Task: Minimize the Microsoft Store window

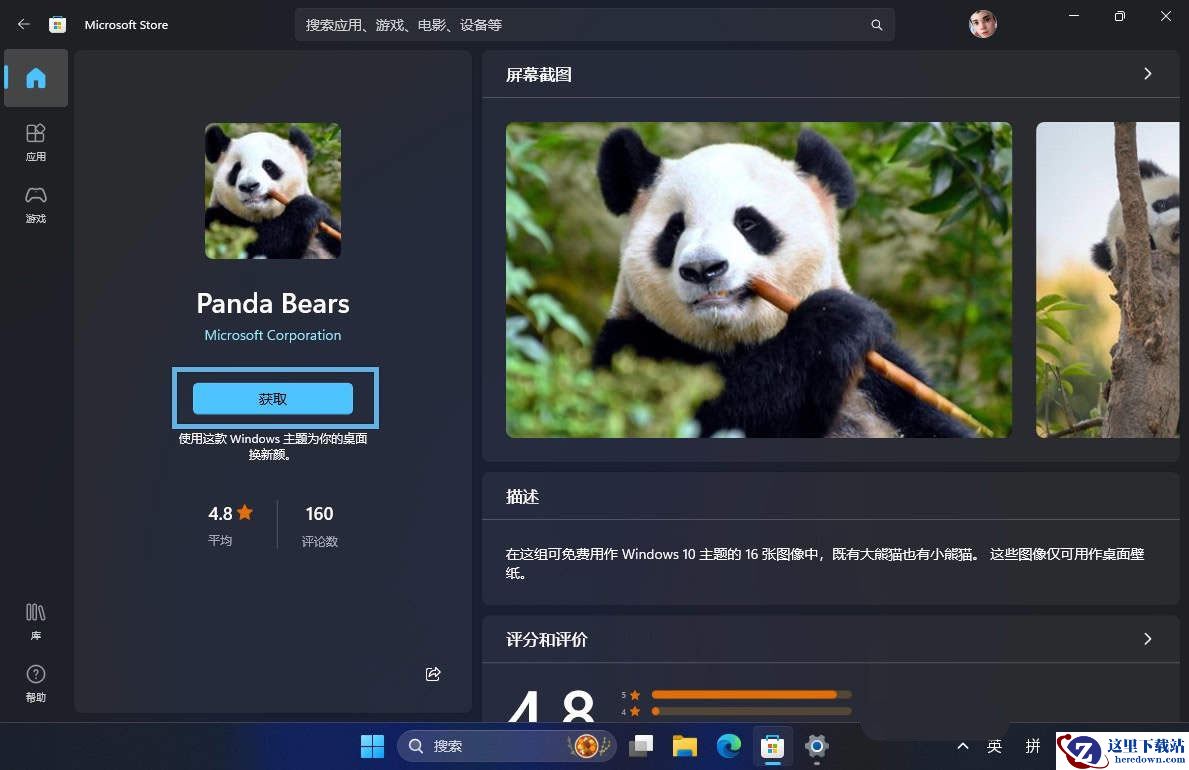Action: [x=1074, y=16]
